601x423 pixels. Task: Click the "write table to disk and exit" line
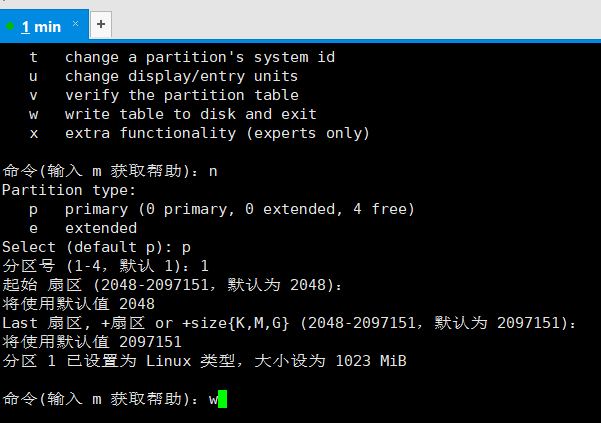[x=172, y=114]
